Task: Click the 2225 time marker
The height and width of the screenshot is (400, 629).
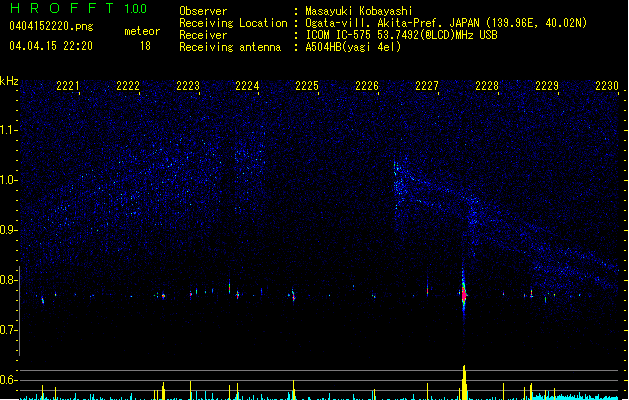Action: pyautogui.click(x=307, y=86)
